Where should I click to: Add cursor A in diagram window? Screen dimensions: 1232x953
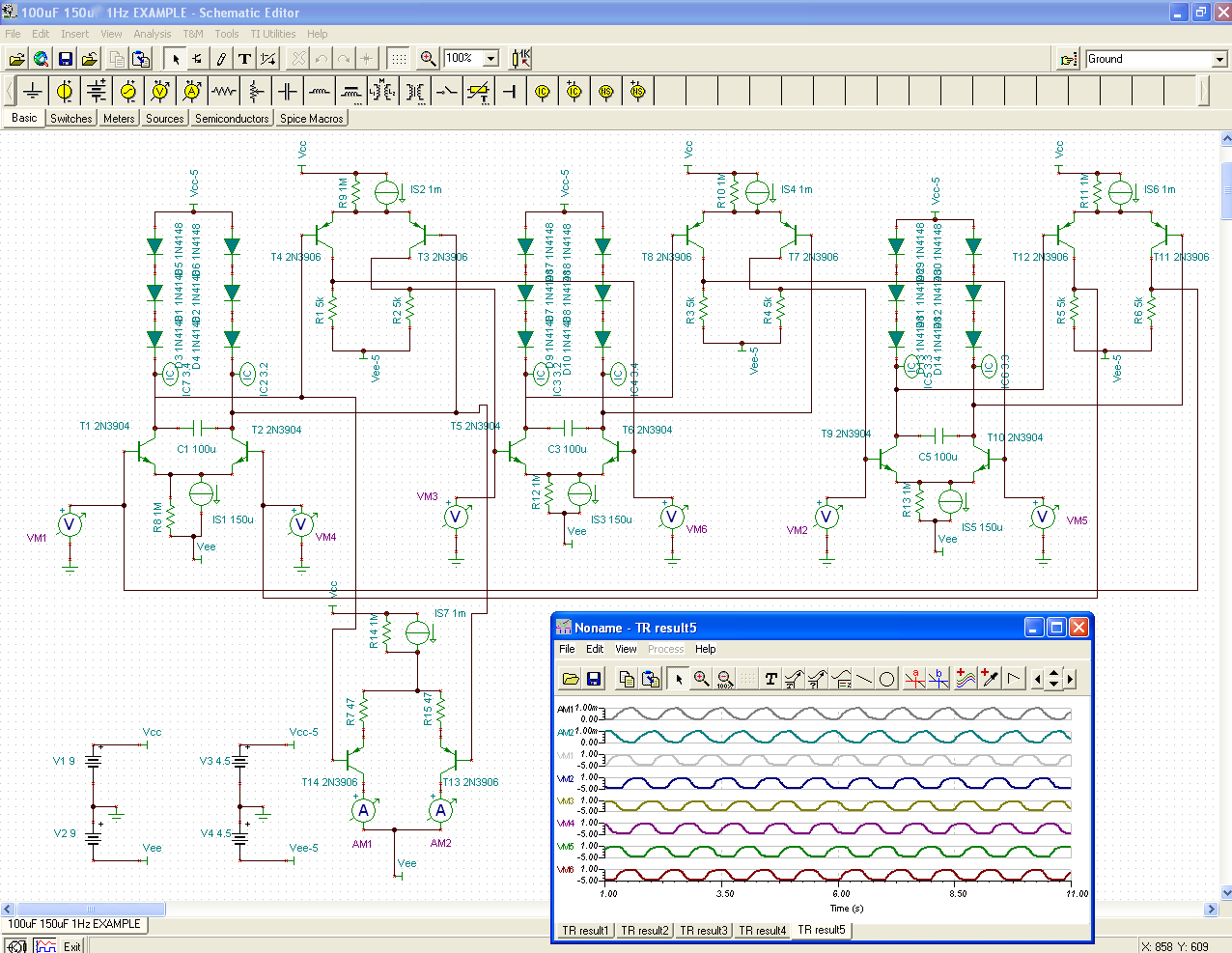(x=914, y=679)
